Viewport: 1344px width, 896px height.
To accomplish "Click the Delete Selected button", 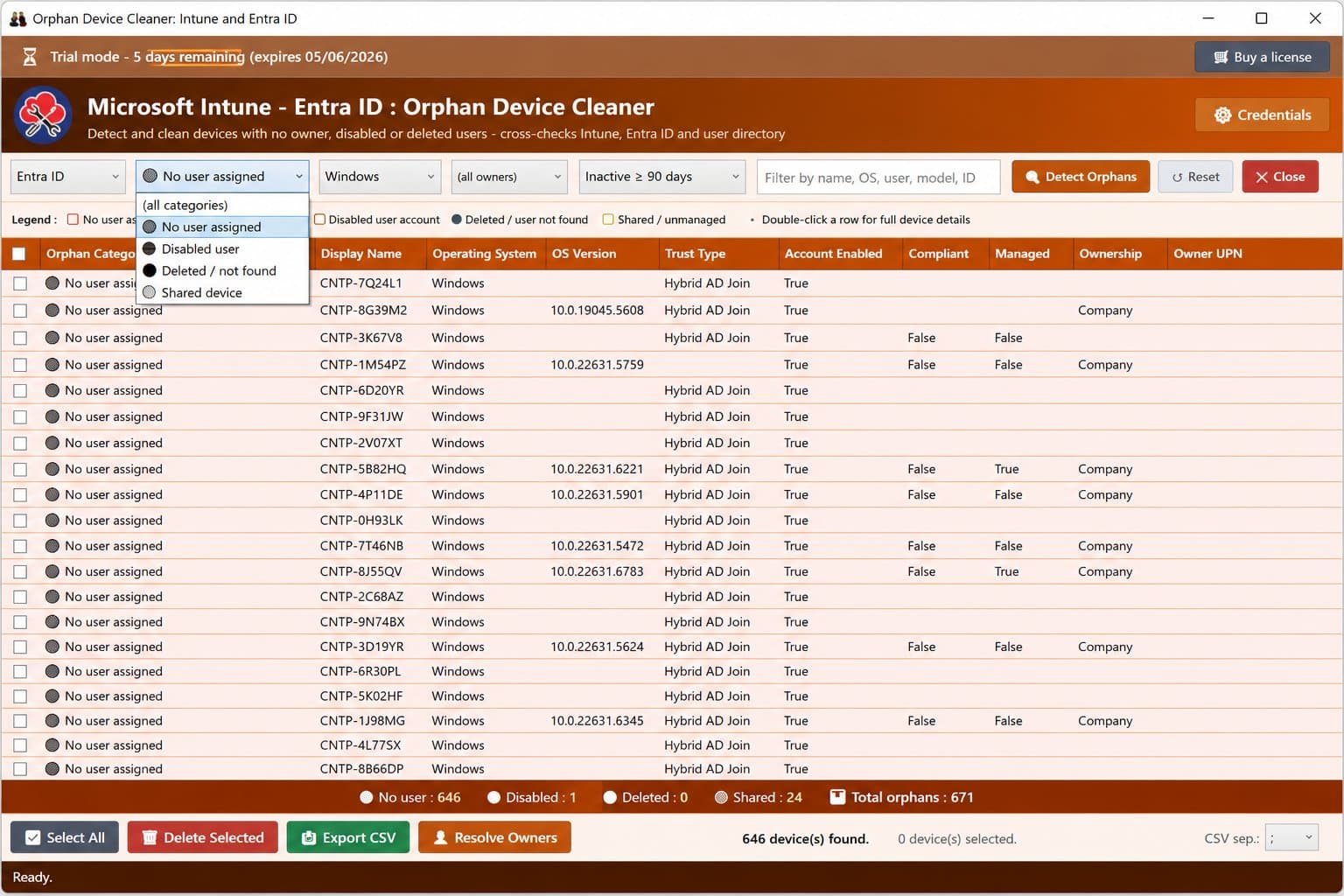I will (x=202, y=837).
